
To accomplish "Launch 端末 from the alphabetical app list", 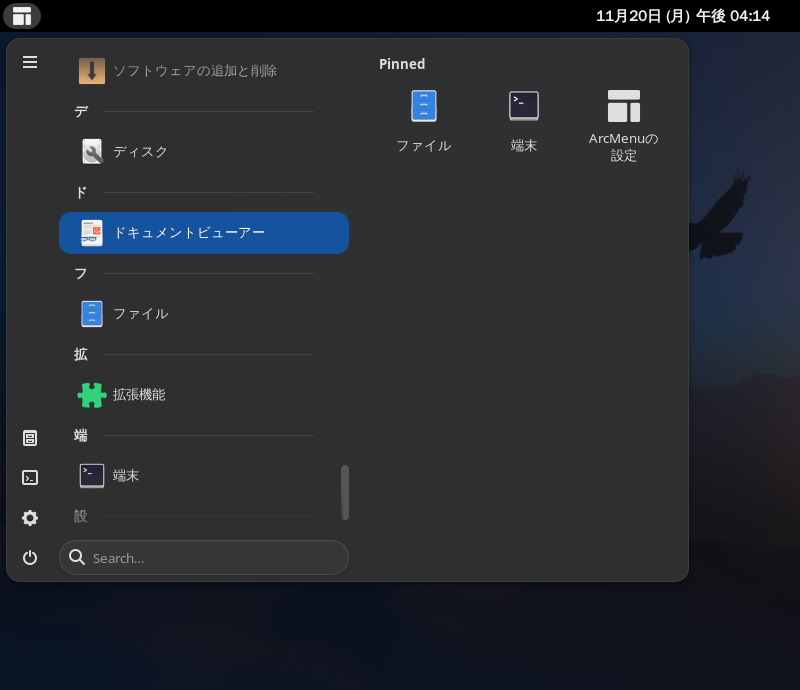I will click(204, 476).
